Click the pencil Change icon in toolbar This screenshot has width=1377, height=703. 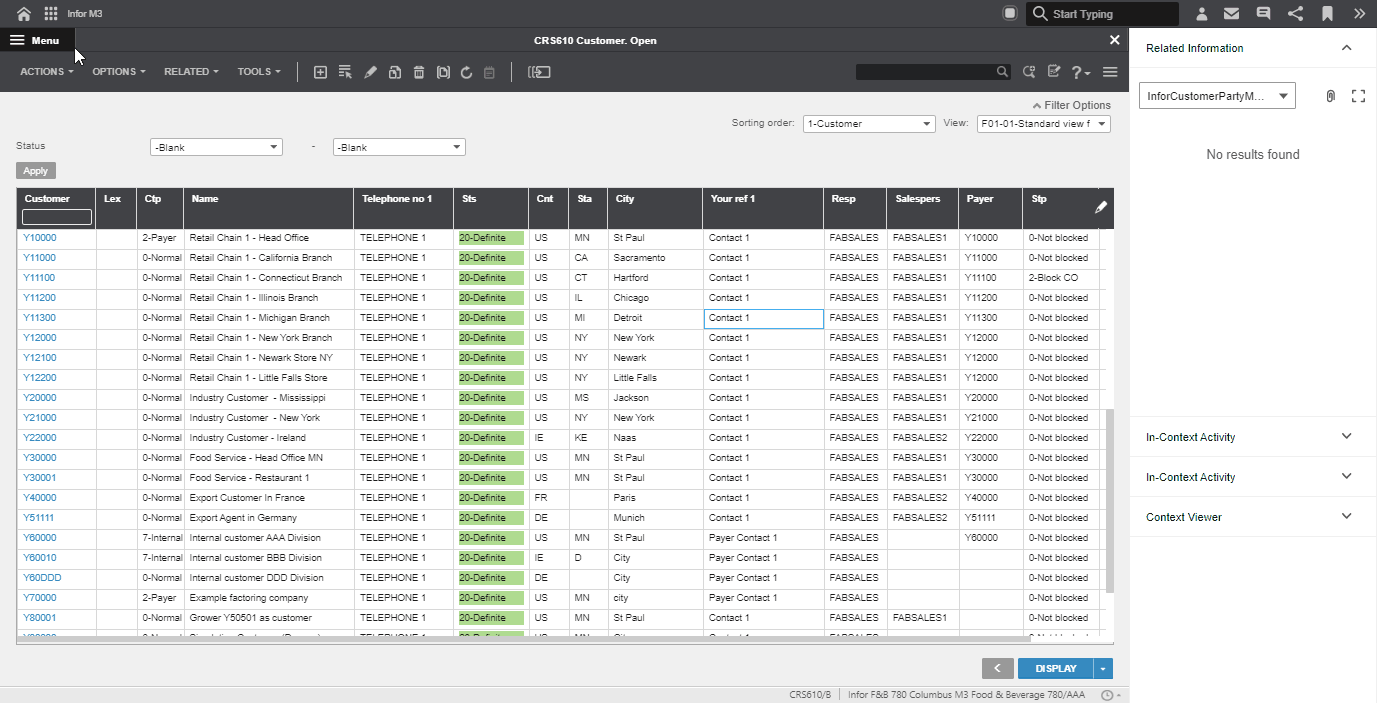370,72
